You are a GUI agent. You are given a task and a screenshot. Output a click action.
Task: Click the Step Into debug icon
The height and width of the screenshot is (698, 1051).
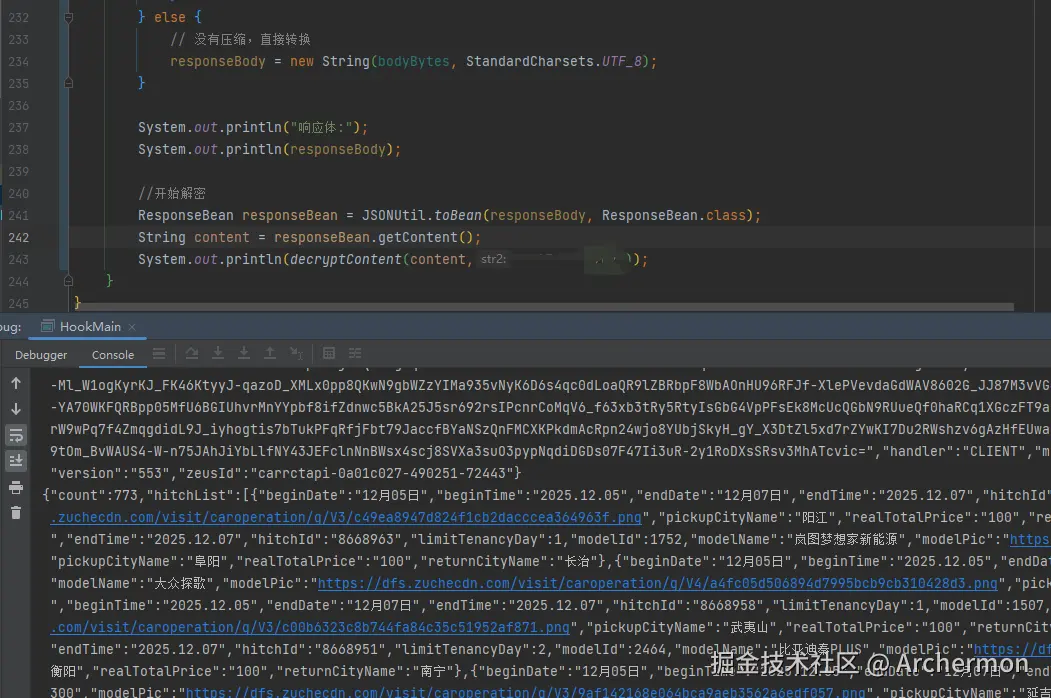tap(218, 353)
